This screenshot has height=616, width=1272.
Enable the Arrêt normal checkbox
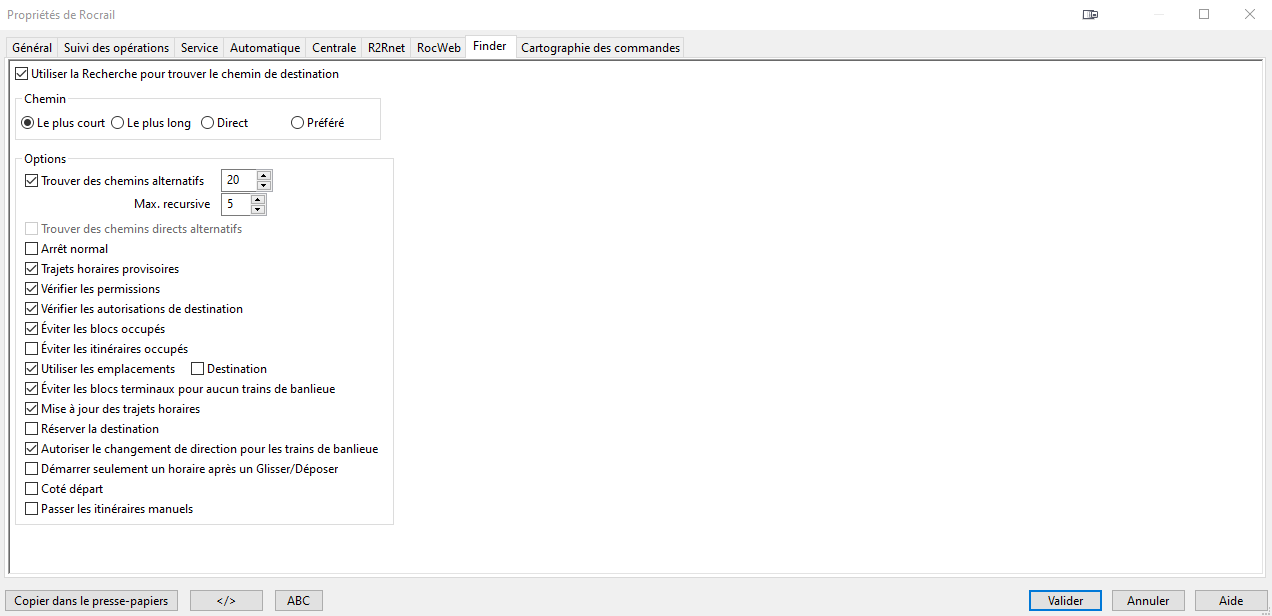31,249
